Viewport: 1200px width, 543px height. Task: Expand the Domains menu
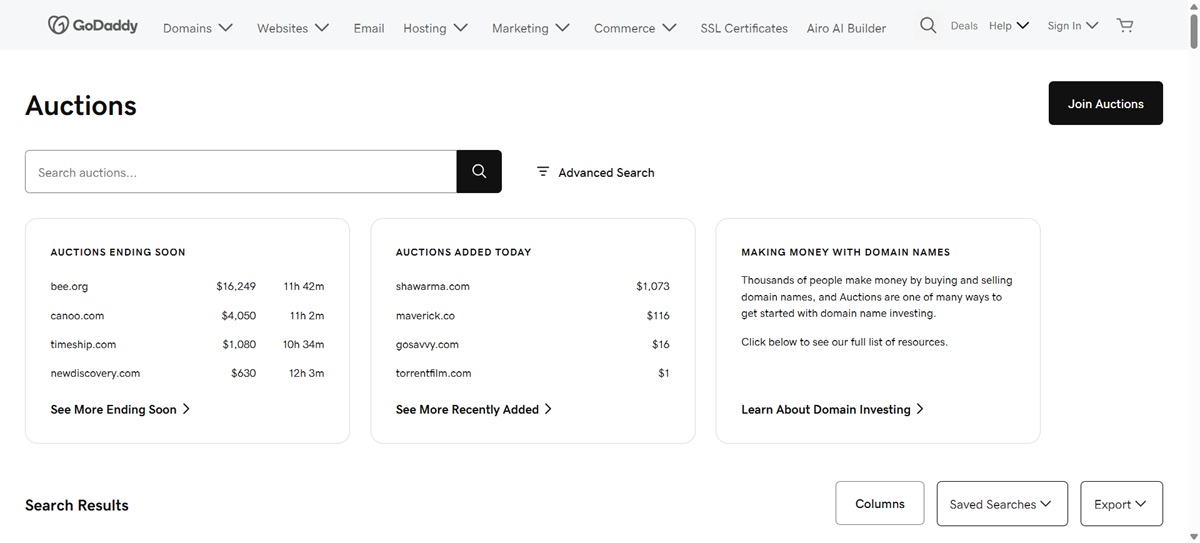pyautogui.click(x=198, y=28)
